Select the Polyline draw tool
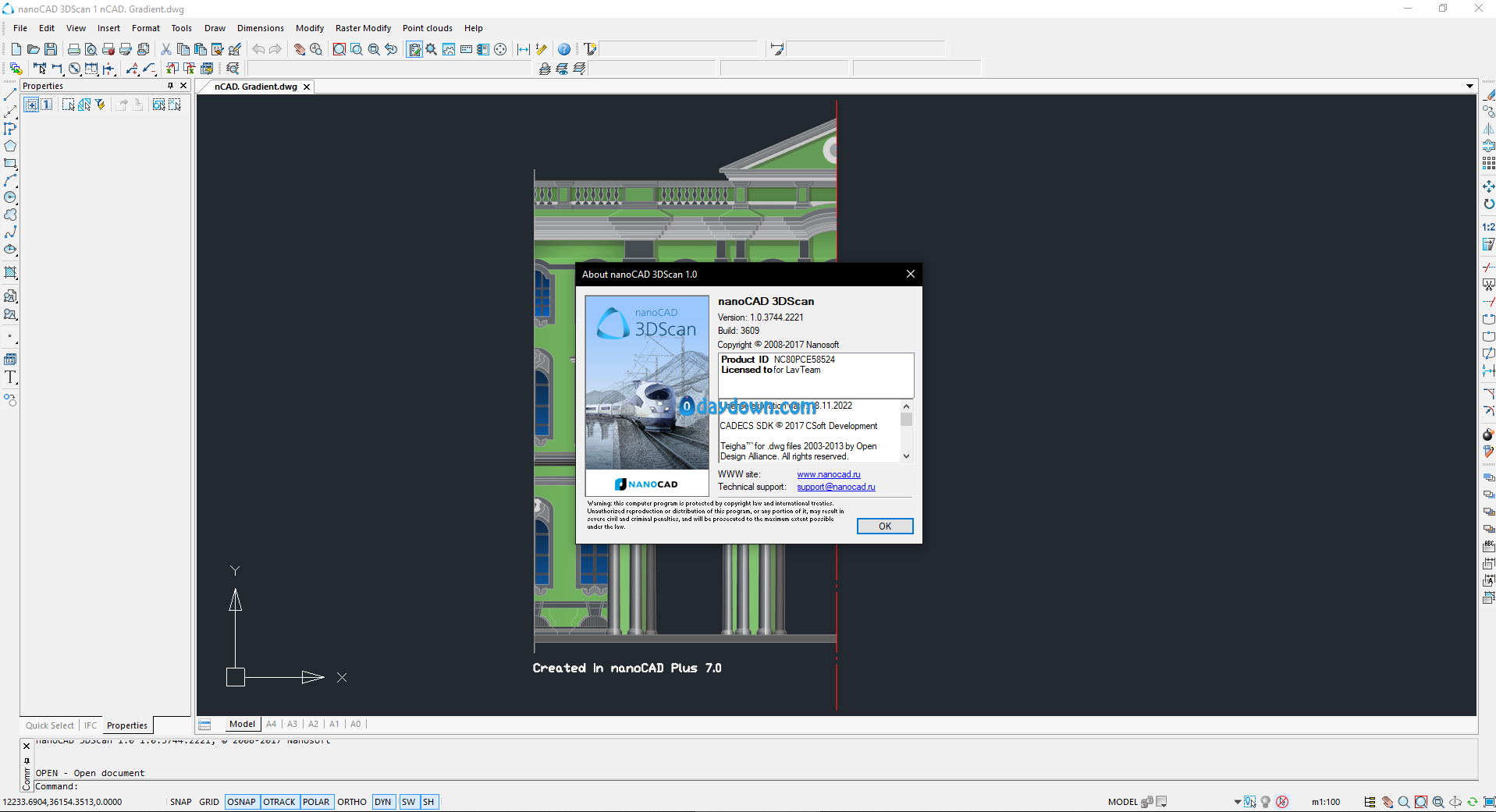The width and height of the screenshot is (1496, 812). (x=10, y=129)
